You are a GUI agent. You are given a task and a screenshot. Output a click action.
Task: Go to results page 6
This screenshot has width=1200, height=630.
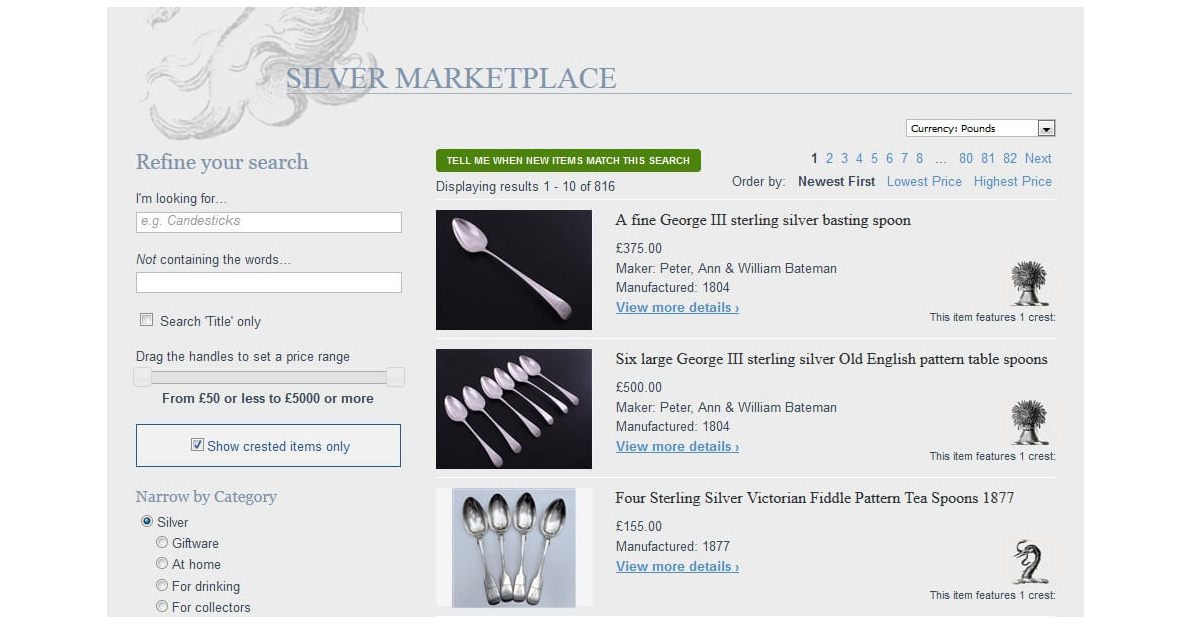(x=889, y=158)
